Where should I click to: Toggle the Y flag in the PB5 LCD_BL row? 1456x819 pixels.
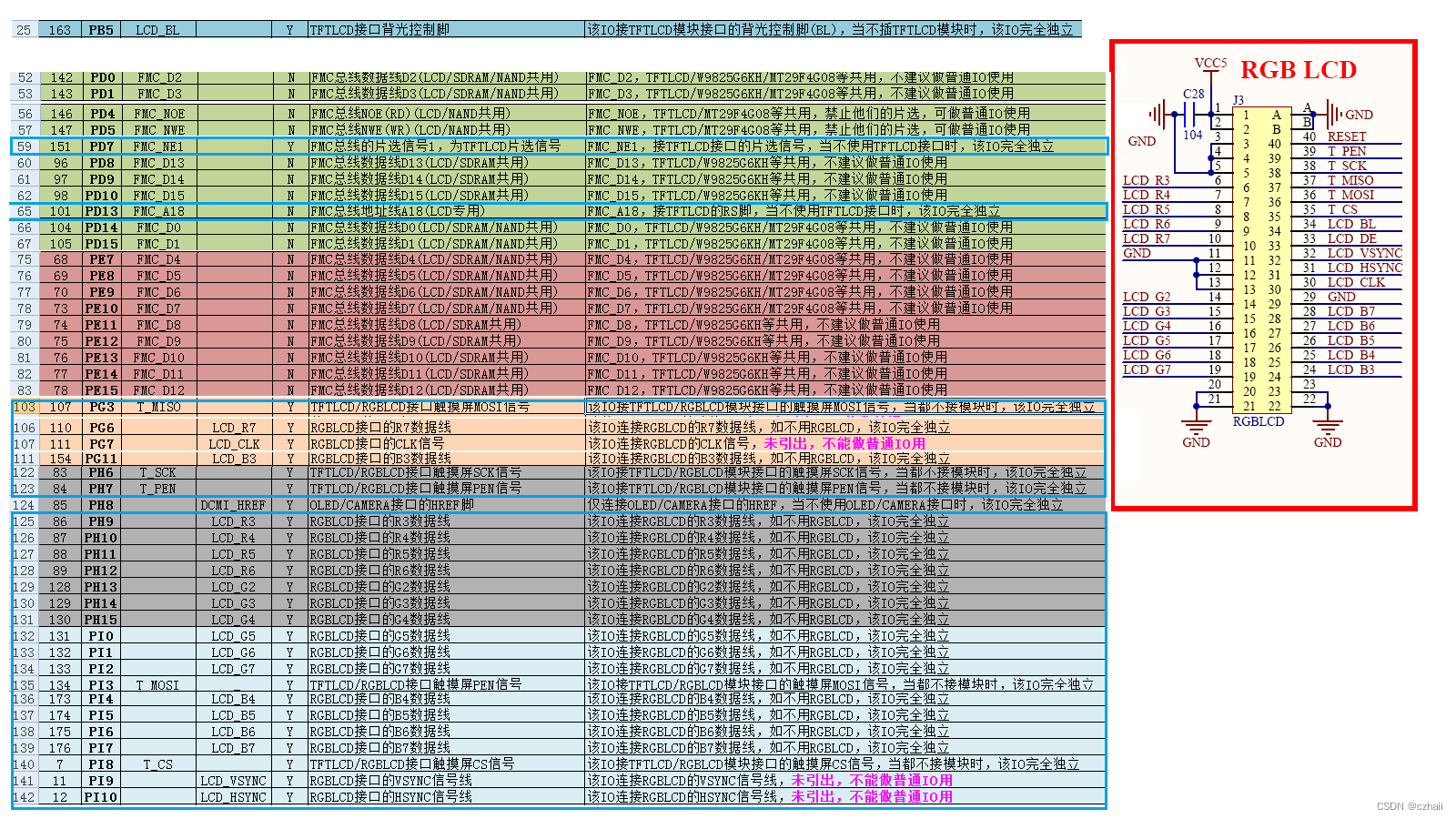click(x=288, y=28)
